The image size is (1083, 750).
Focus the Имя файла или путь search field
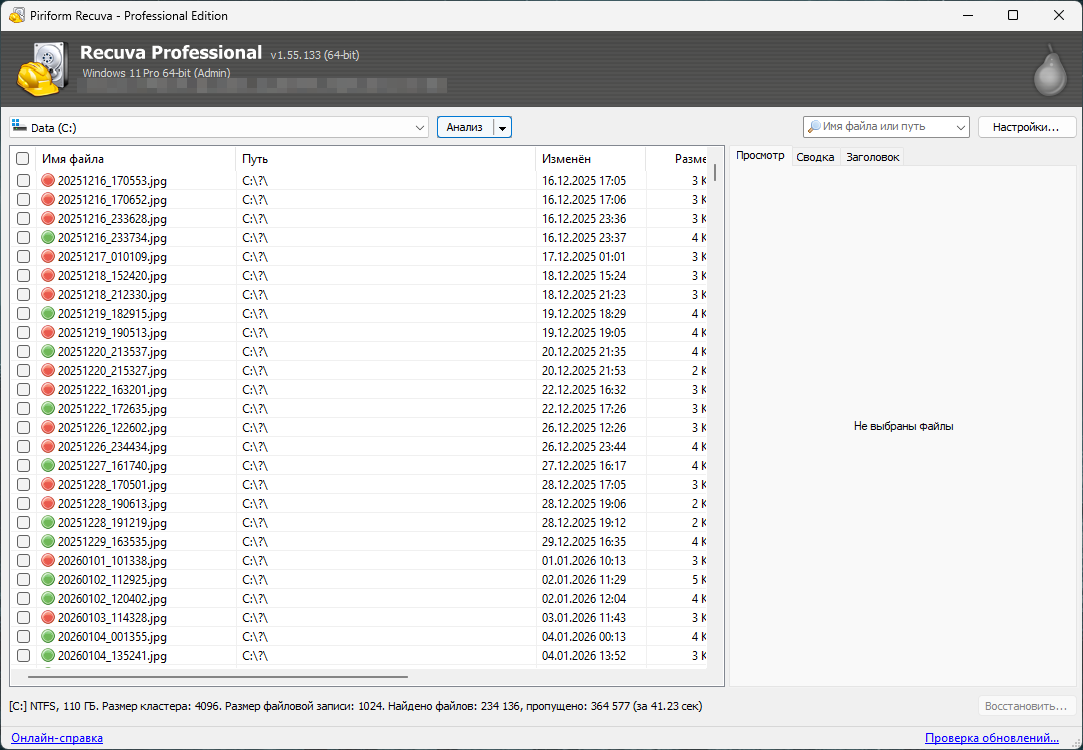(x=885, y=127)
